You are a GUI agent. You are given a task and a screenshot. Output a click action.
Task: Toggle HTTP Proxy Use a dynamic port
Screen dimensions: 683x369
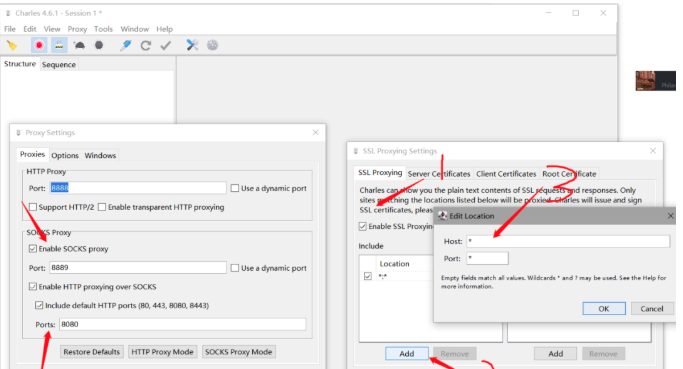pyautogui.click(x=235, y=188)
